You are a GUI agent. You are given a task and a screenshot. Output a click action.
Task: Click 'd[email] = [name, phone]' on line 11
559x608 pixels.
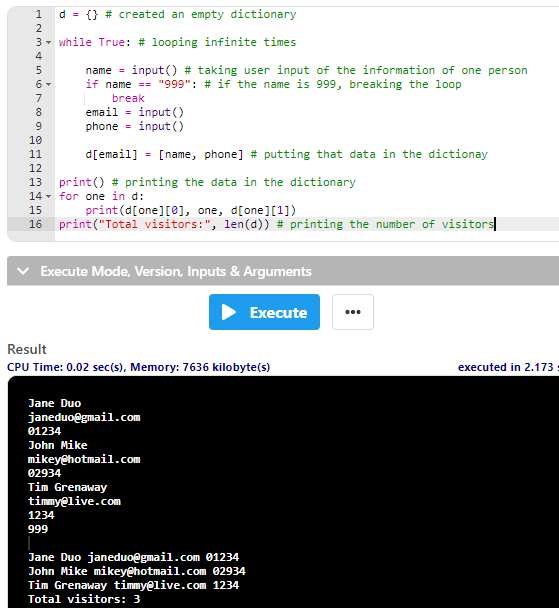164,154
